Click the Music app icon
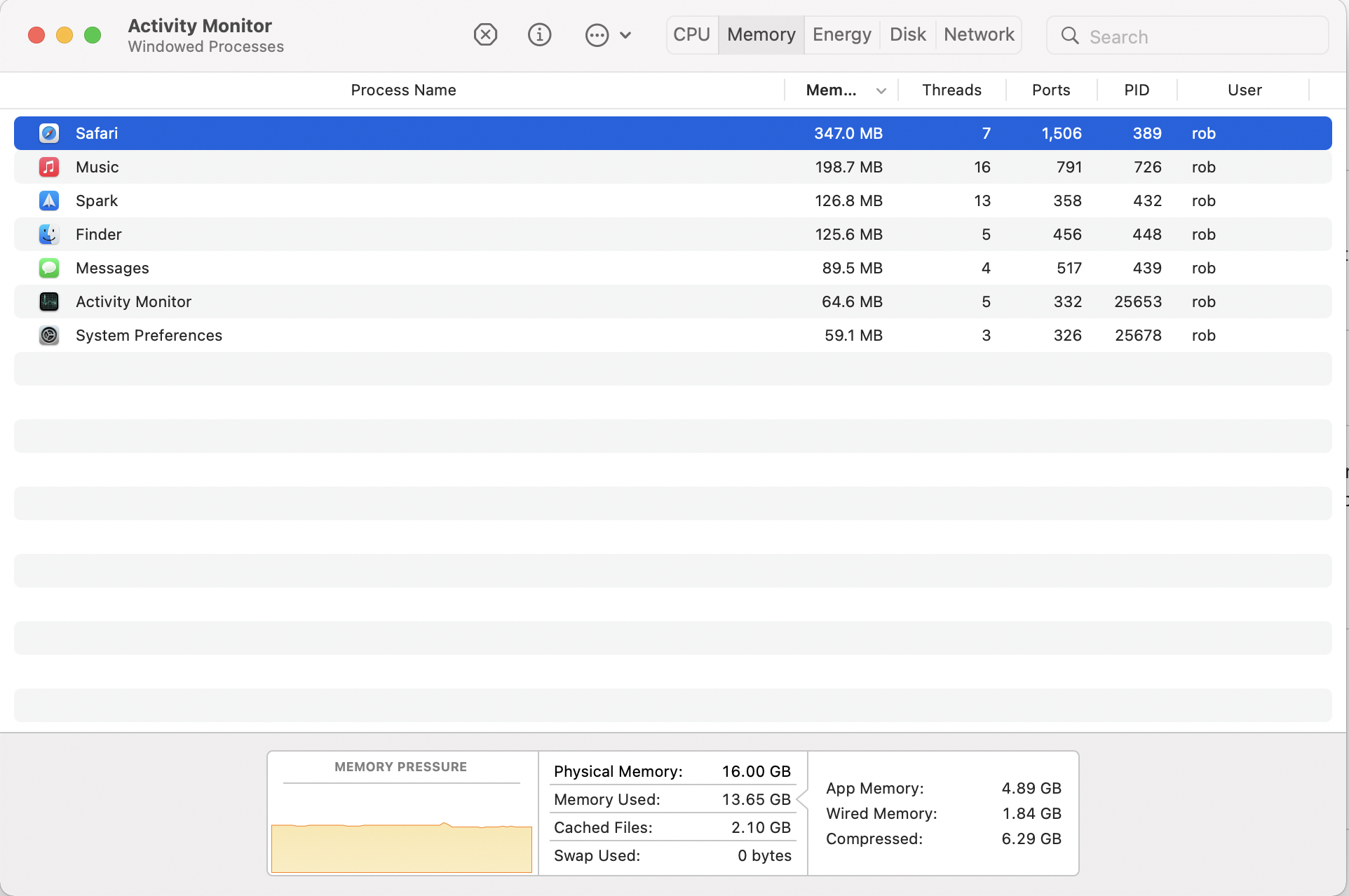Viewport: 1349px width, 896px height. tap(49, 167)
